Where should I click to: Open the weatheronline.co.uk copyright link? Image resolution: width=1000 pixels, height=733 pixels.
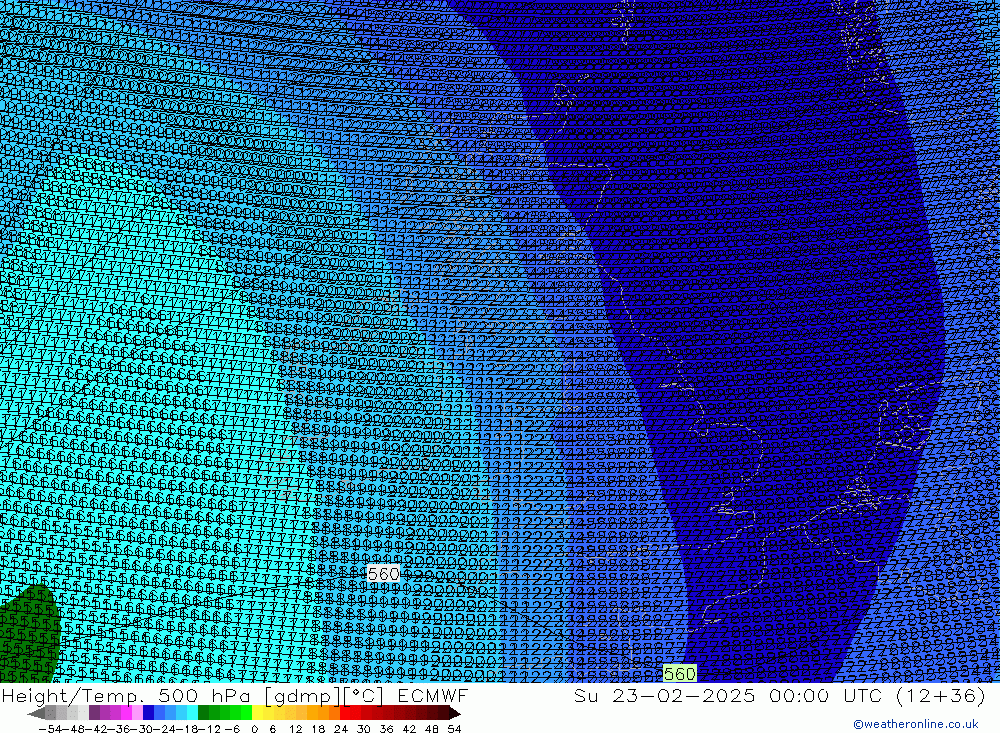pyautogui.click(x=915, y=724)
